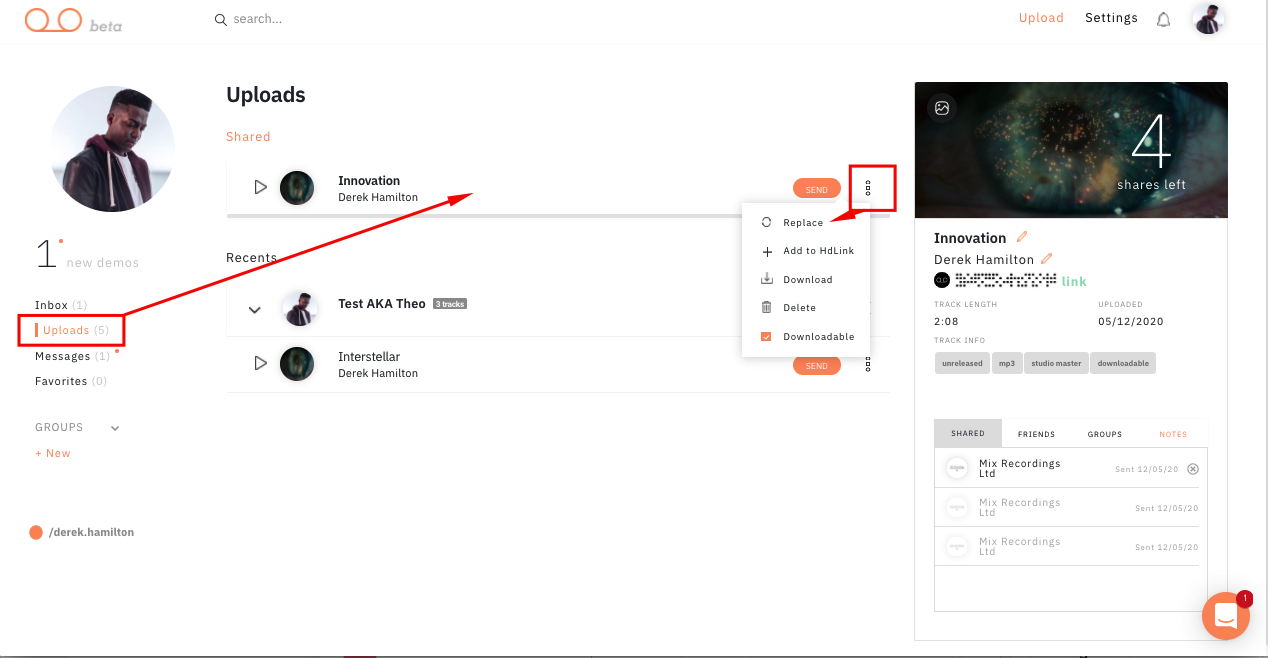Switch to the GROUPS tab

1105,434
